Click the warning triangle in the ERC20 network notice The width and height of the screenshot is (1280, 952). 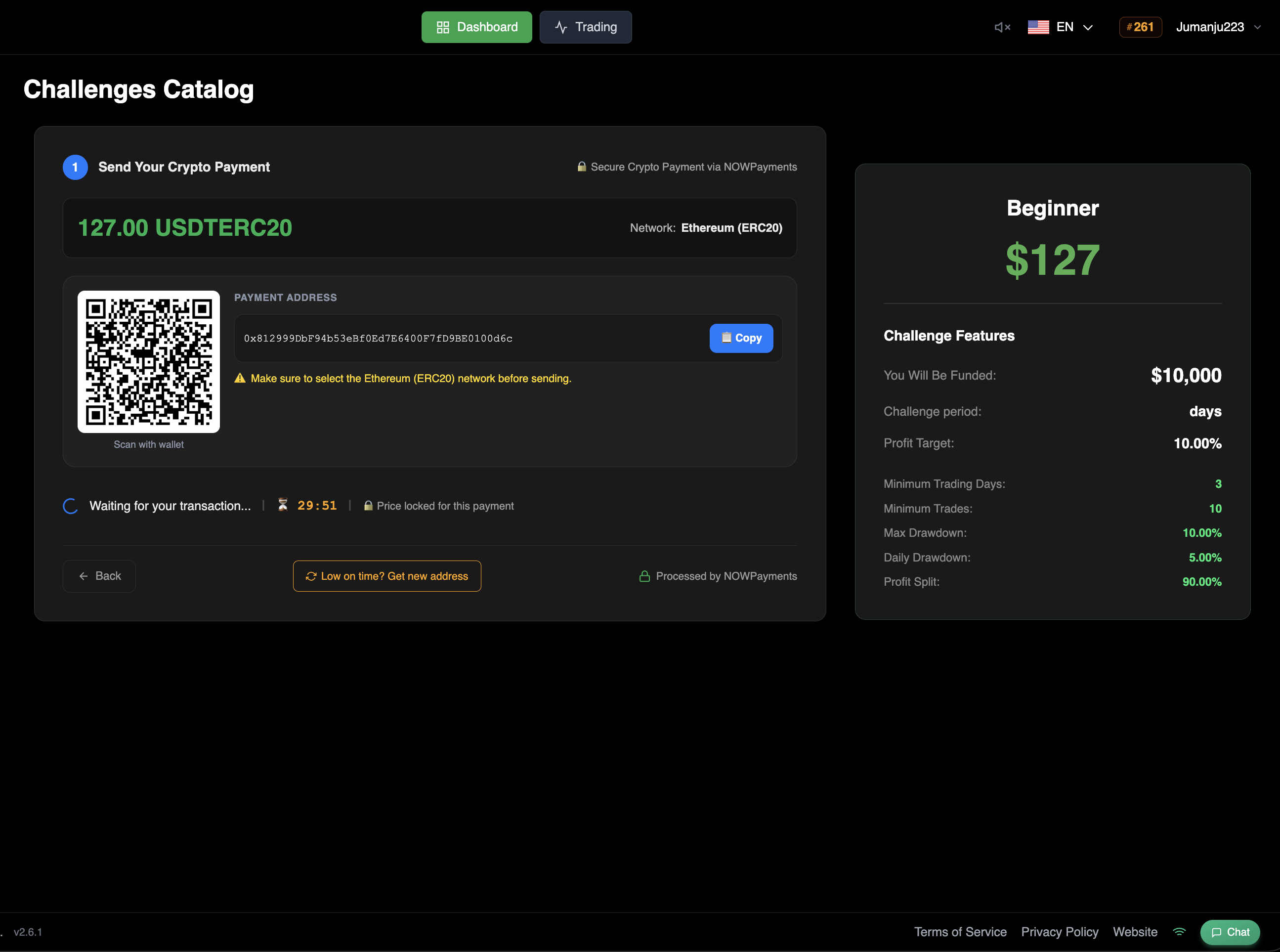click(x=240, y=378)
